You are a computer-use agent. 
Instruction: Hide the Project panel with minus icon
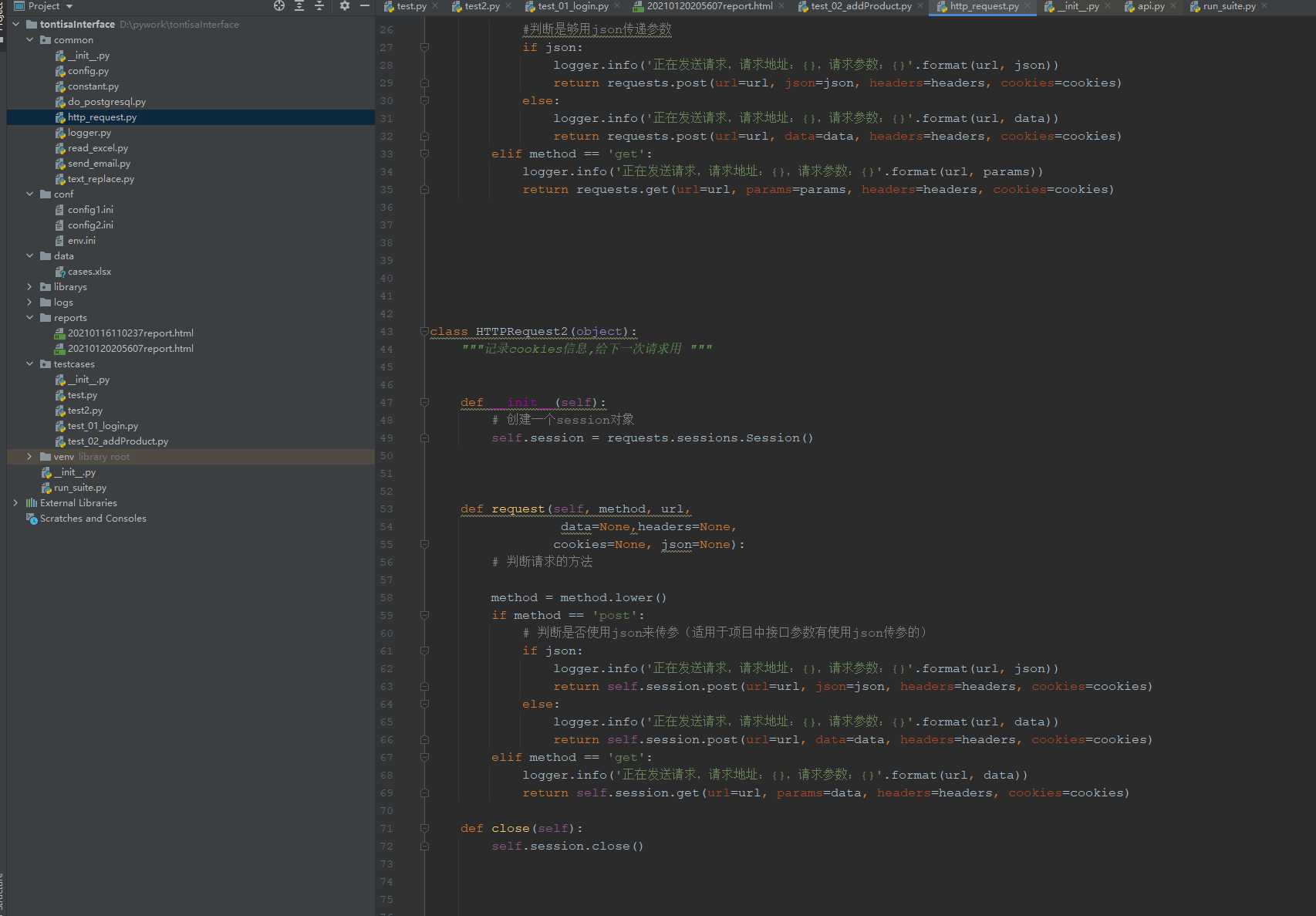(x=365, y=6)
